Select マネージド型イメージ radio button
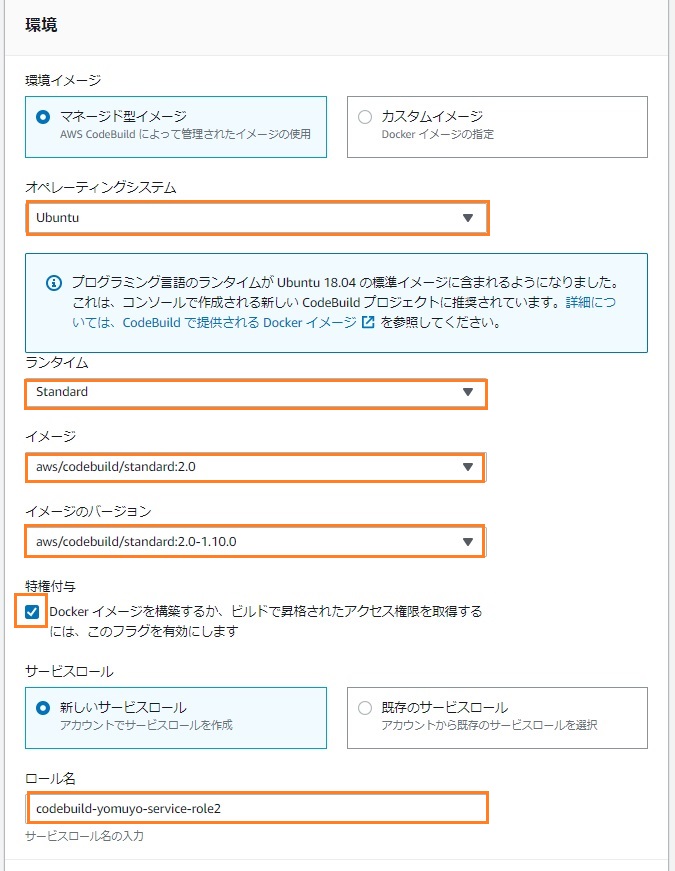Image resolution: width=675 pixels, height=871 pixels. click(43, 117)
